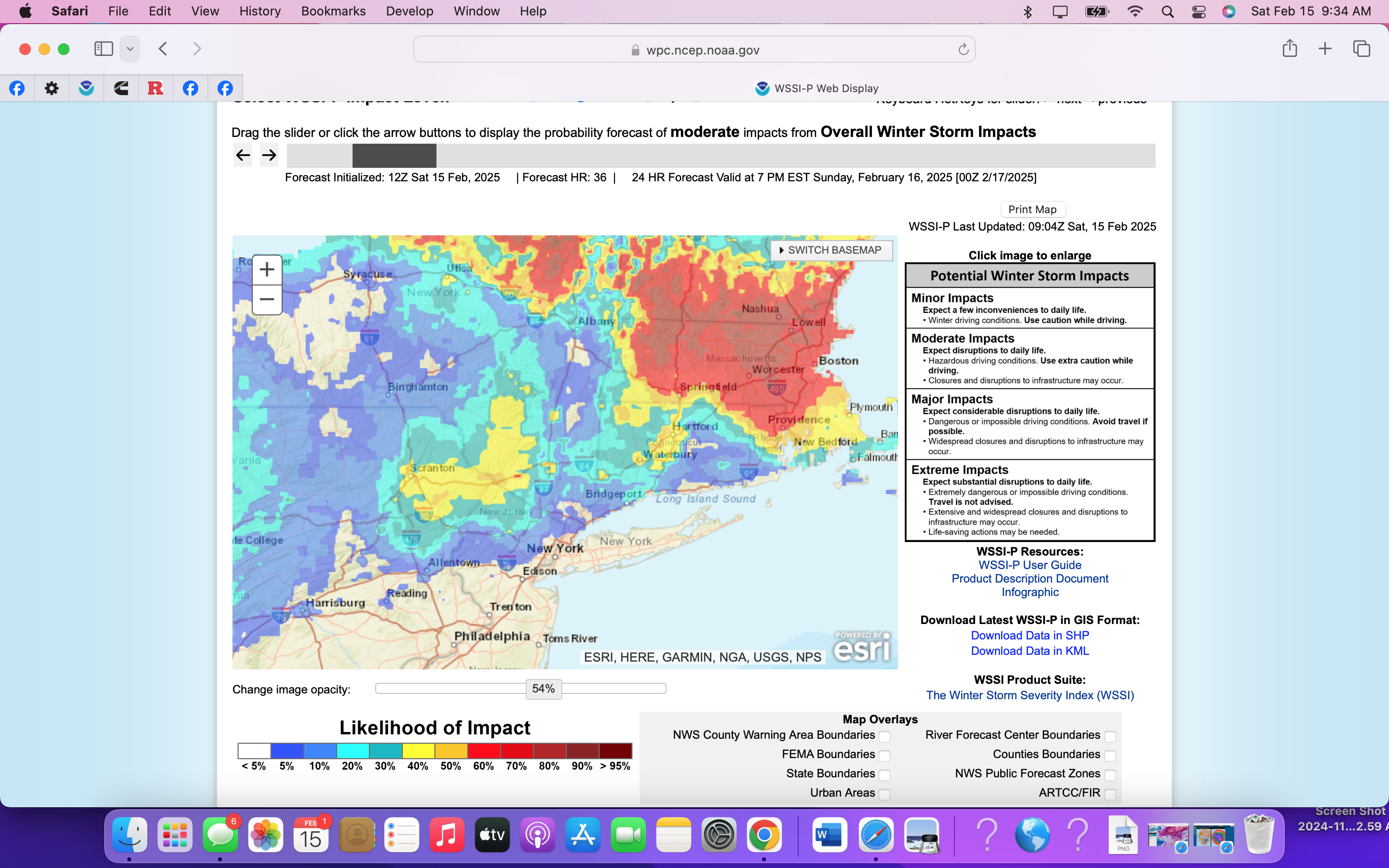Open Microsoft Word from the Dock
The width and height of the screenshot is (1389, 868).
coord(830,835)
